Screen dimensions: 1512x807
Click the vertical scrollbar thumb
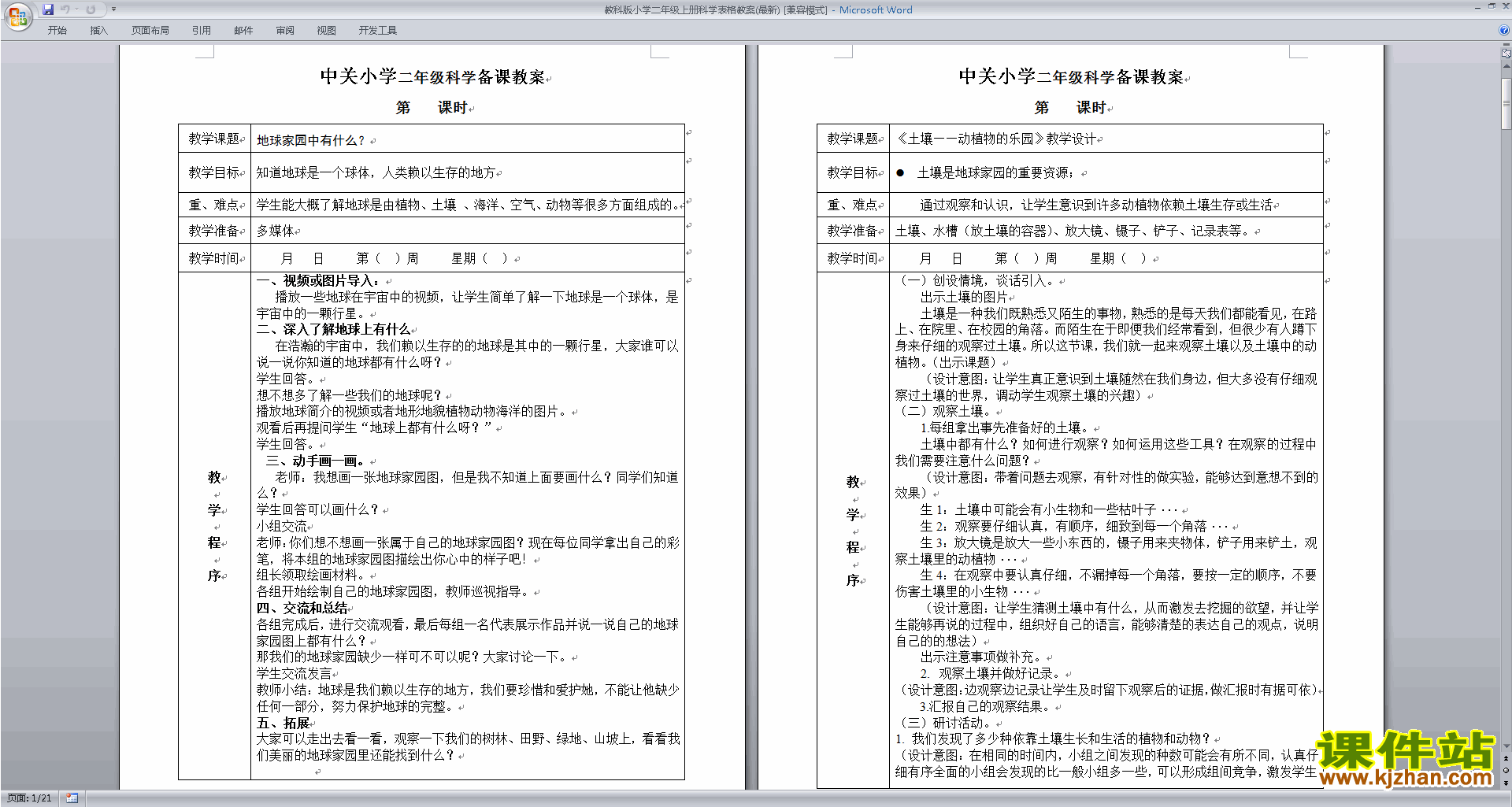[1506, 102]
